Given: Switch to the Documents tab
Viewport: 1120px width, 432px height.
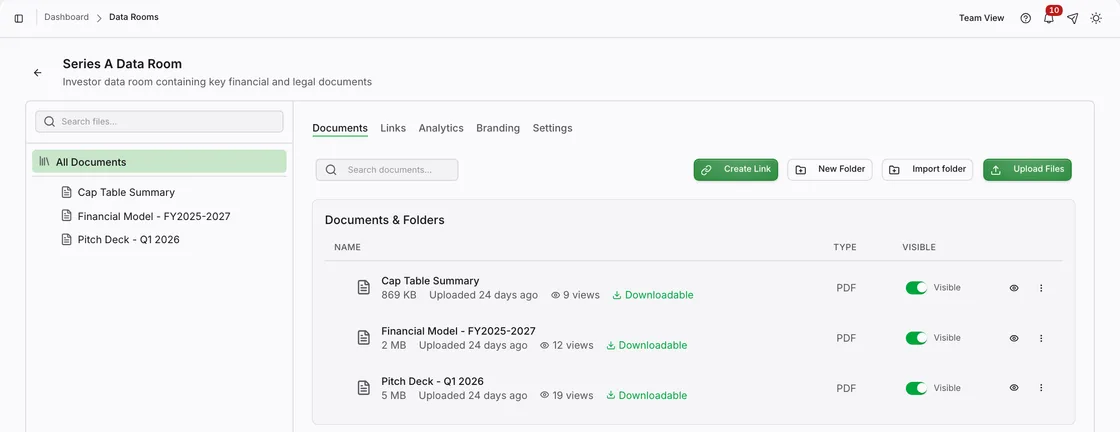Looking at the screenshot, I should coord(340,128).
